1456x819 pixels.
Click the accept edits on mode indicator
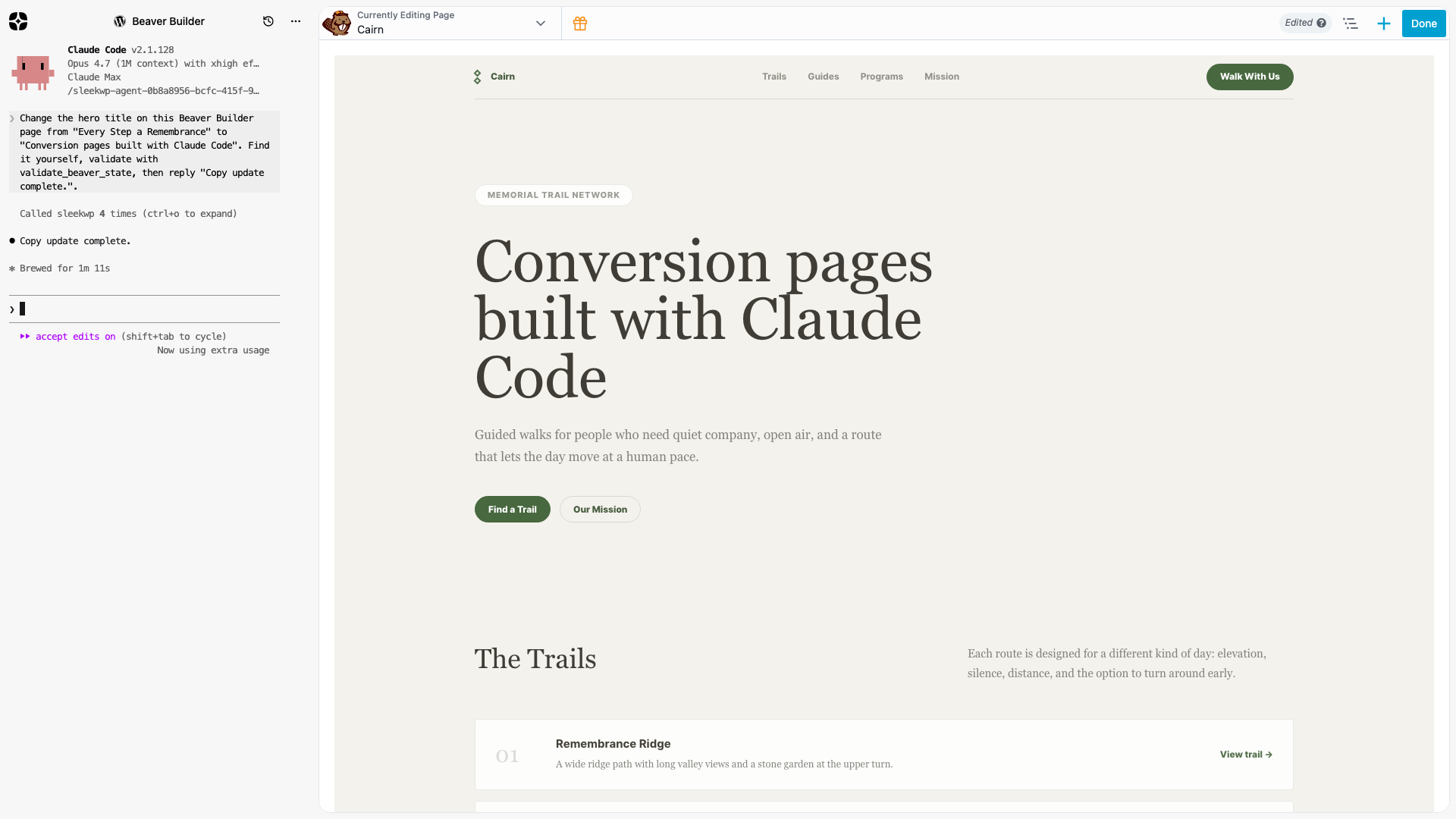[x=75, y=337]
